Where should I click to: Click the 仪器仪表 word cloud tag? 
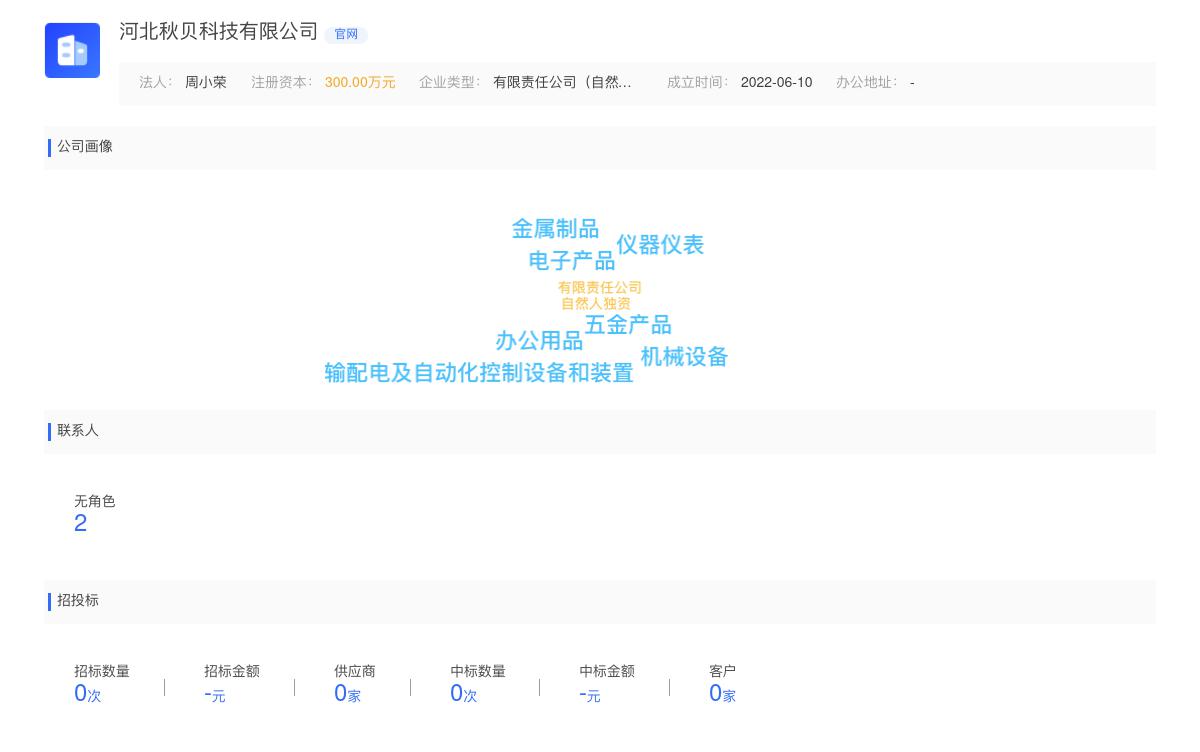click(x=660, y=245)
